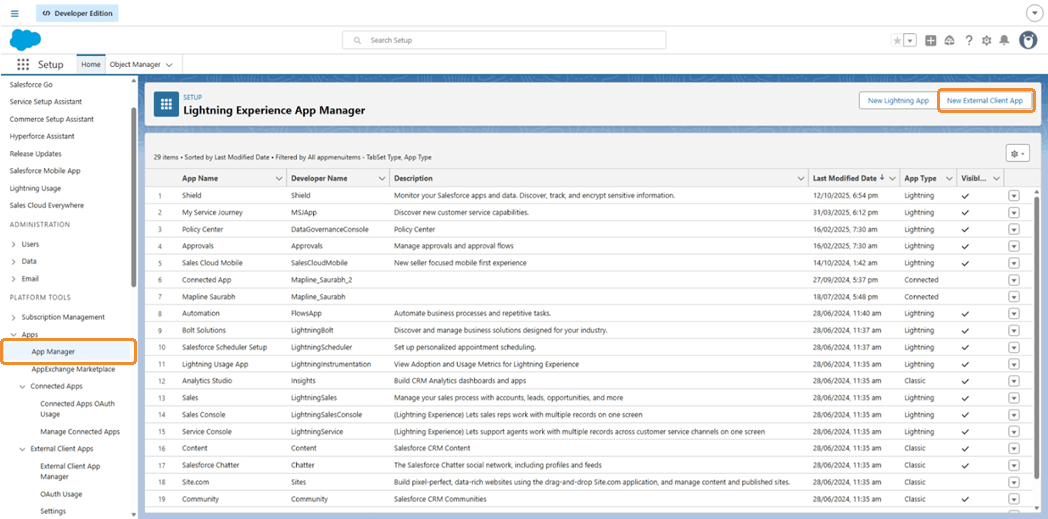Open row actions for Policy Center
1048x519 pixels.
click(x=1013, y=229)
